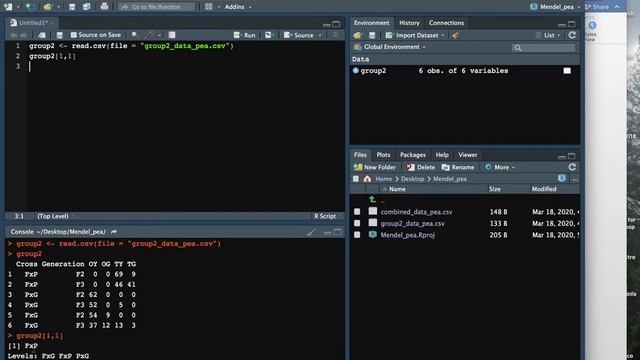The image size is (640, 360).
Task: Go up to the parent directory arrow
Action: pos(372,200)
